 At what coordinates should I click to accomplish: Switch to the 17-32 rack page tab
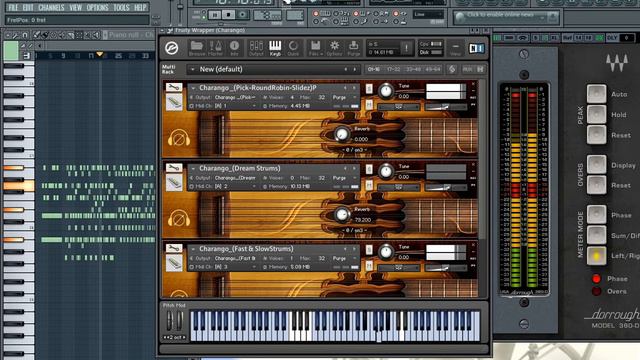pyautogui.click(x=393, y=69)
